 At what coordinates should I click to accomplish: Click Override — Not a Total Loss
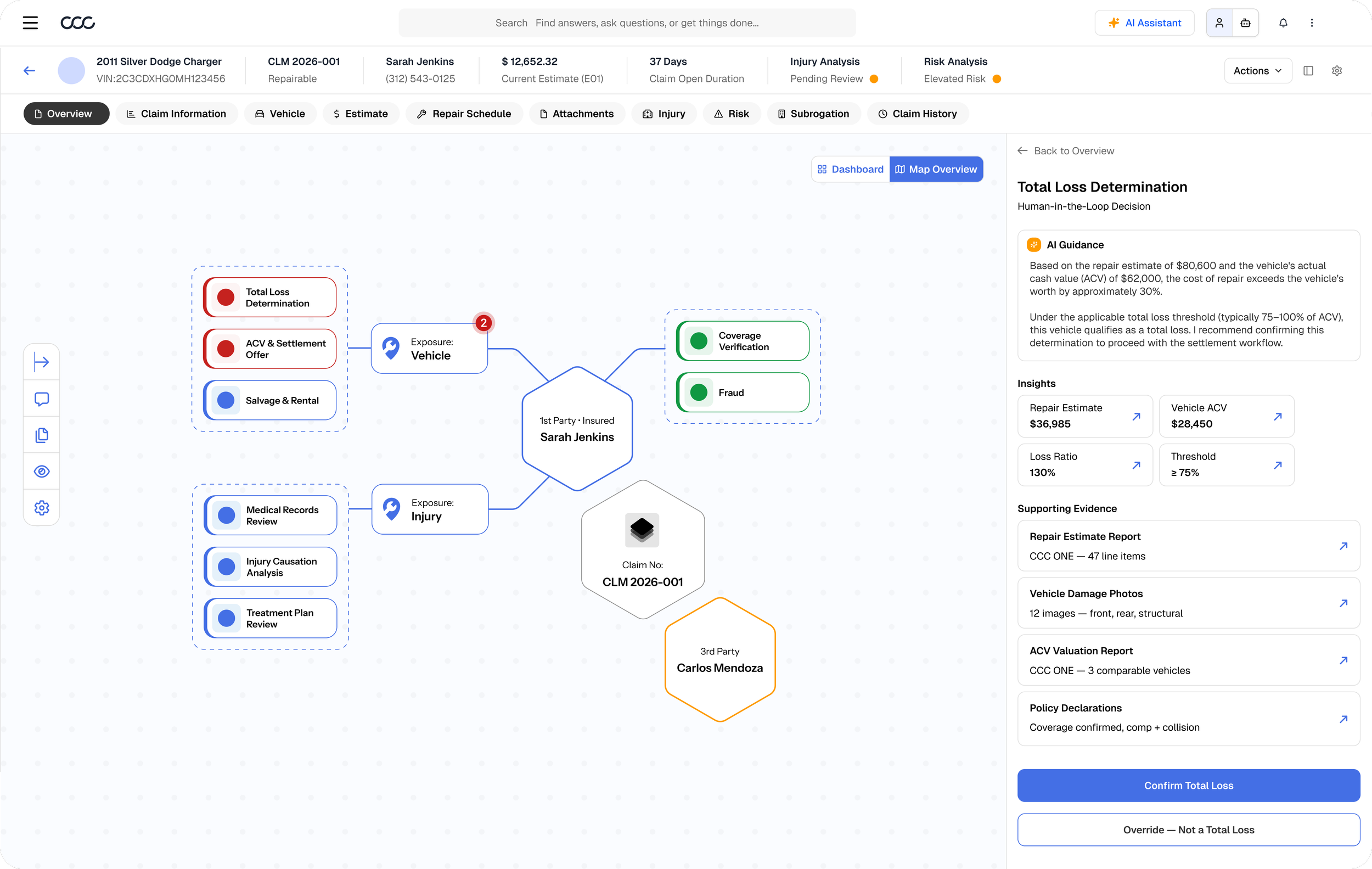pos(1189,830)
